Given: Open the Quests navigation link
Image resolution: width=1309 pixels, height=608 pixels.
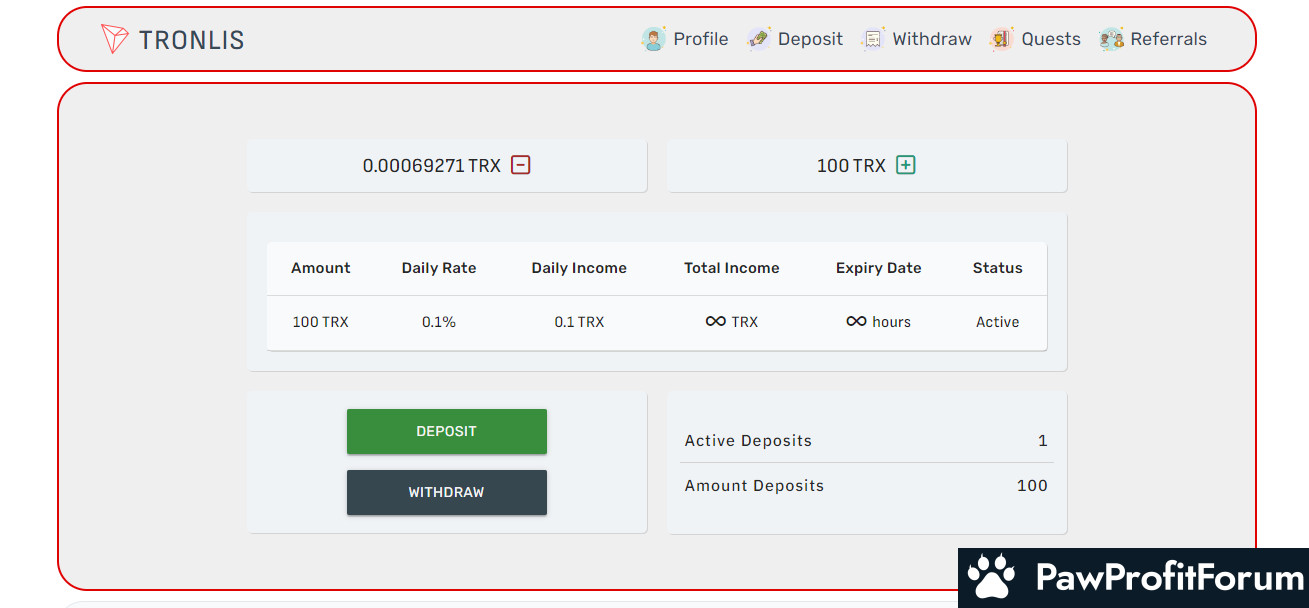Looking at the screenshot, I should [1050, 39].
